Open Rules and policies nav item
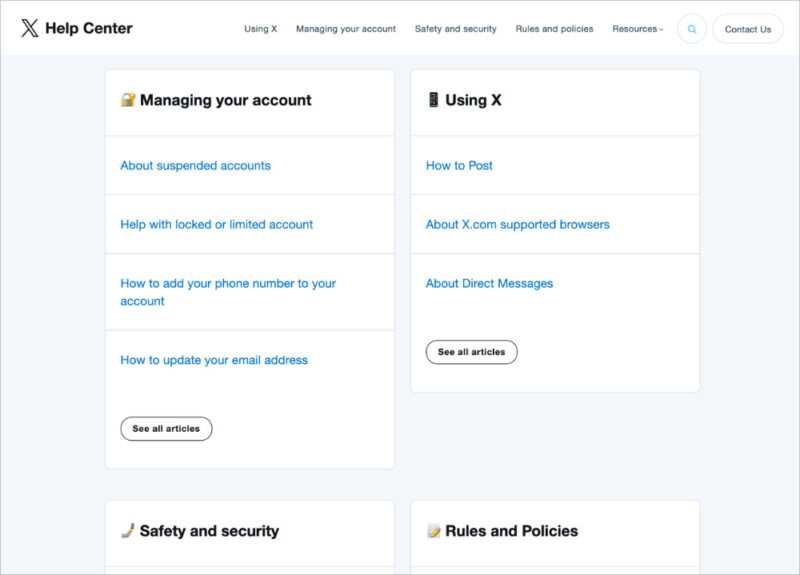 (x=554, y=29)
